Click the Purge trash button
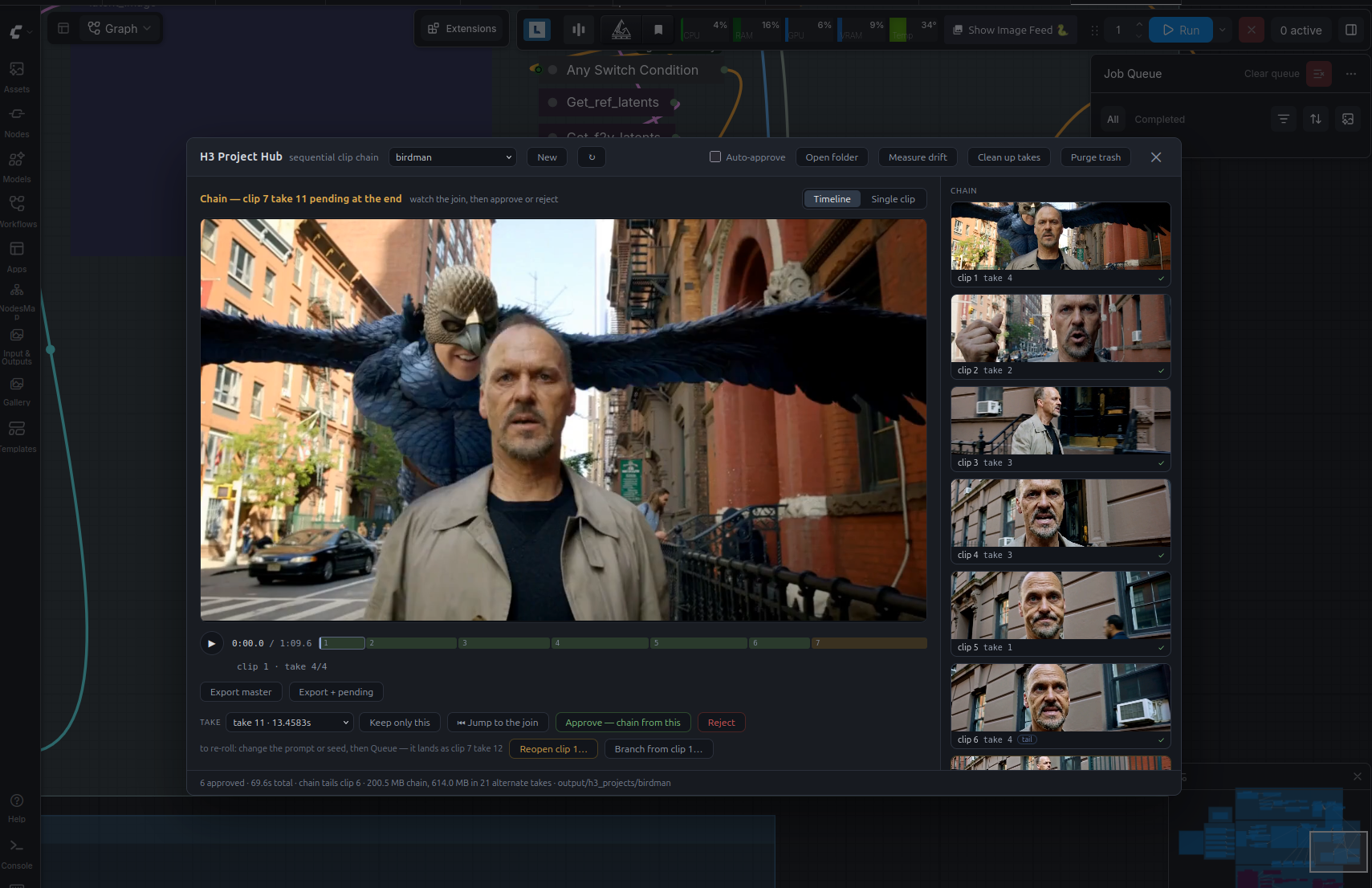The image size is (1372, 888). click(1096, 157)
